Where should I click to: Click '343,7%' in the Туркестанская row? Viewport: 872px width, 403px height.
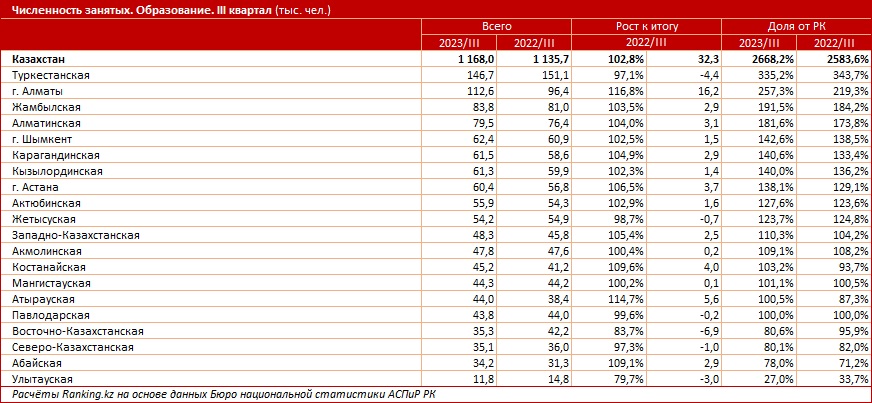[x=851, y=75]
